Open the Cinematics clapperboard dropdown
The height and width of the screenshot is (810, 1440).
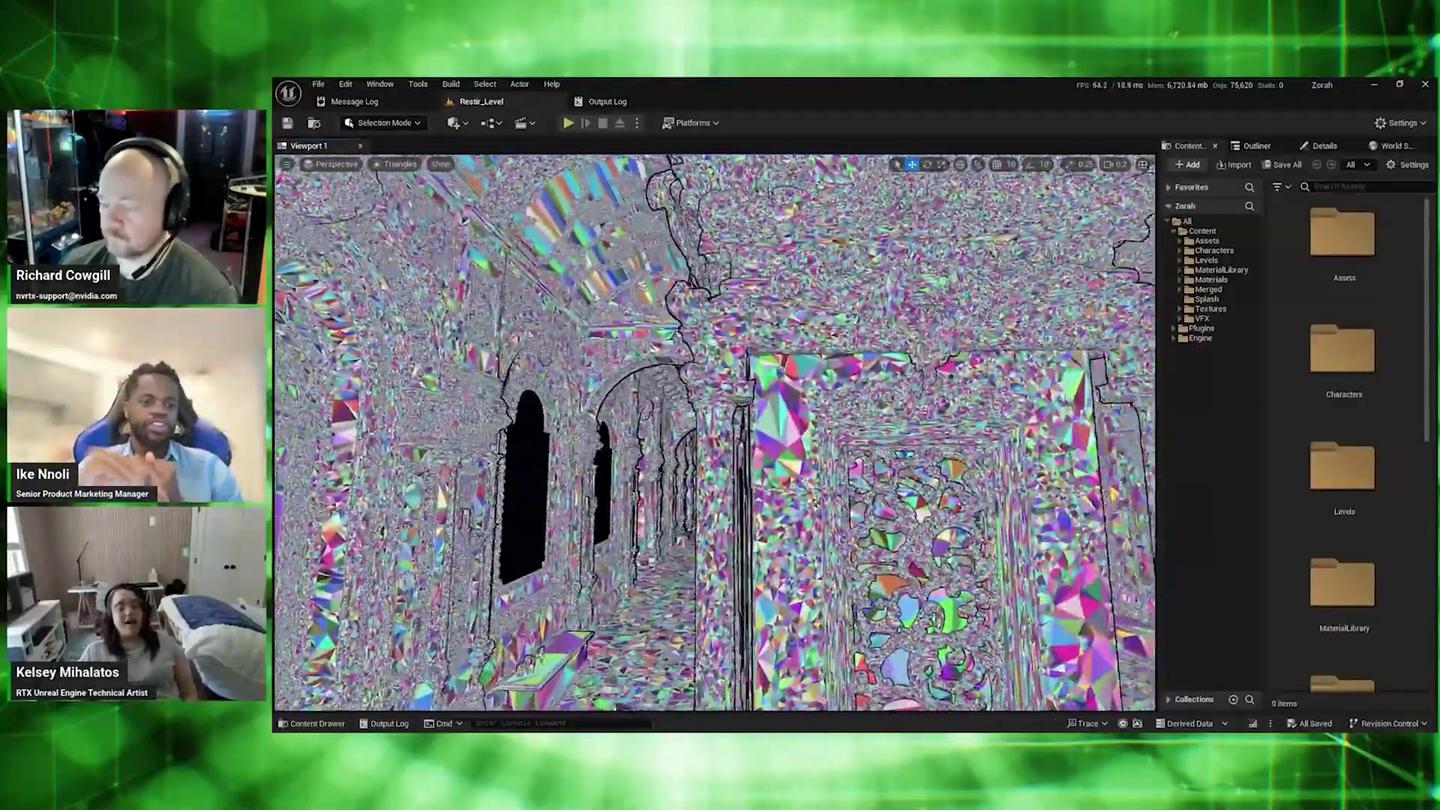(525, 123)
